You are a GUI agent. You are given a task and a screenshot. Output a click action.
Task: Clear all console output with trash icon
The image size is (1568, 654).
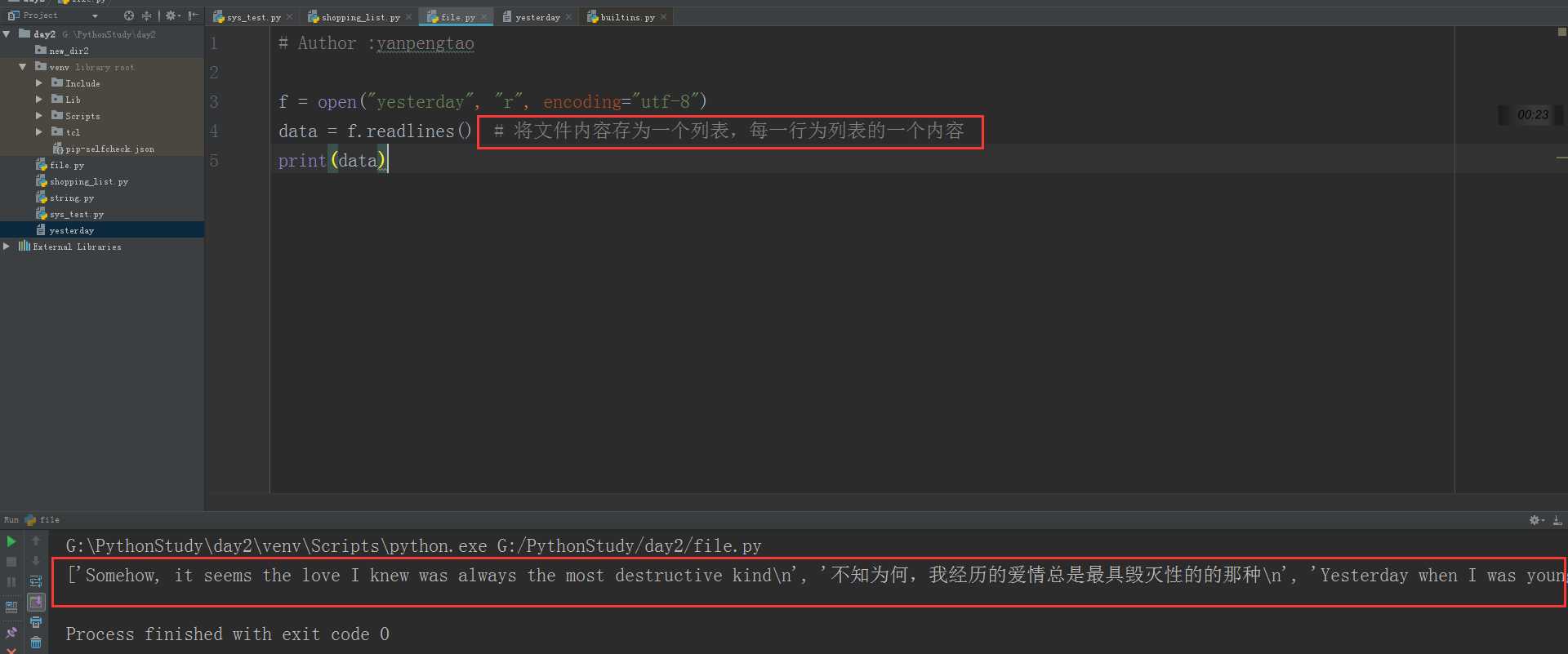[36, 643]
